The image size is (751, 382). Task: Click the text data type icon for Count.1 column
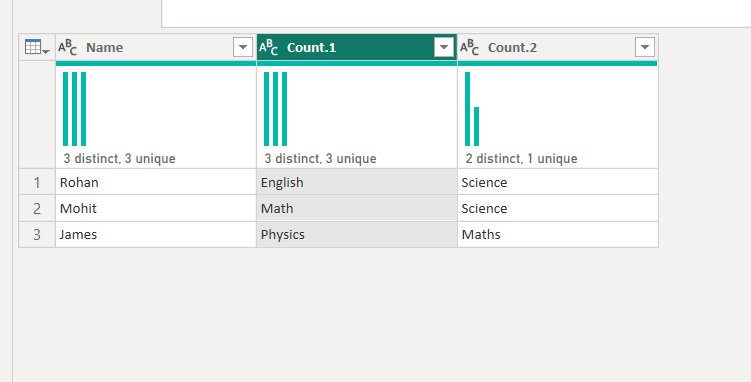[x=268, y=47]
